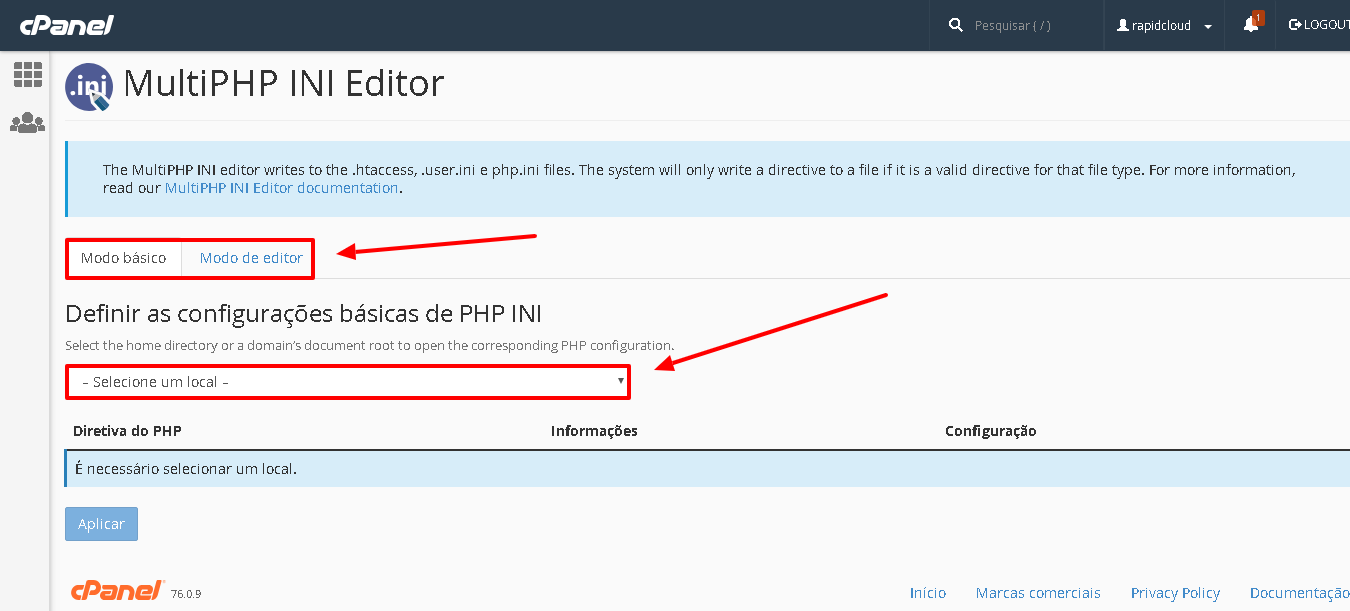
Task: Click the notifications bell icon
Action: click(x=1250, y=25)
